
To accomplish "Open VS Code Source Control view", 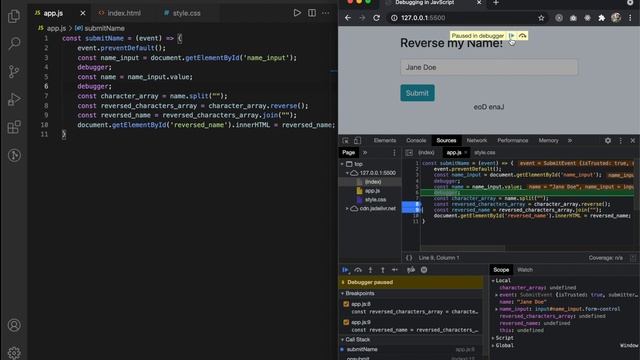I will 14,71.
